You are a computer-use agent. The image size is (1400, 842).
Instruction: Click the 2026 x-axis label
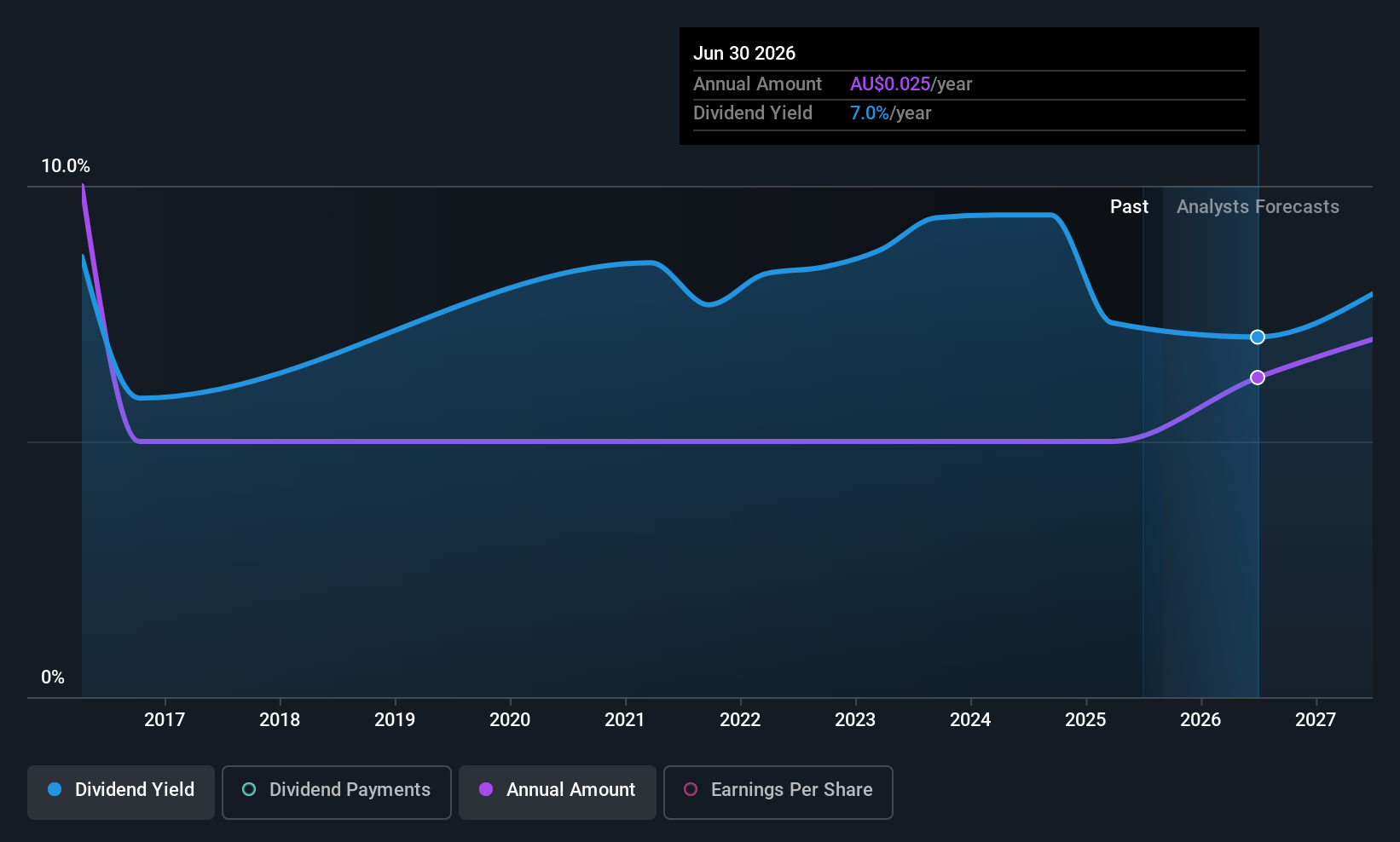click(1200, 720)
